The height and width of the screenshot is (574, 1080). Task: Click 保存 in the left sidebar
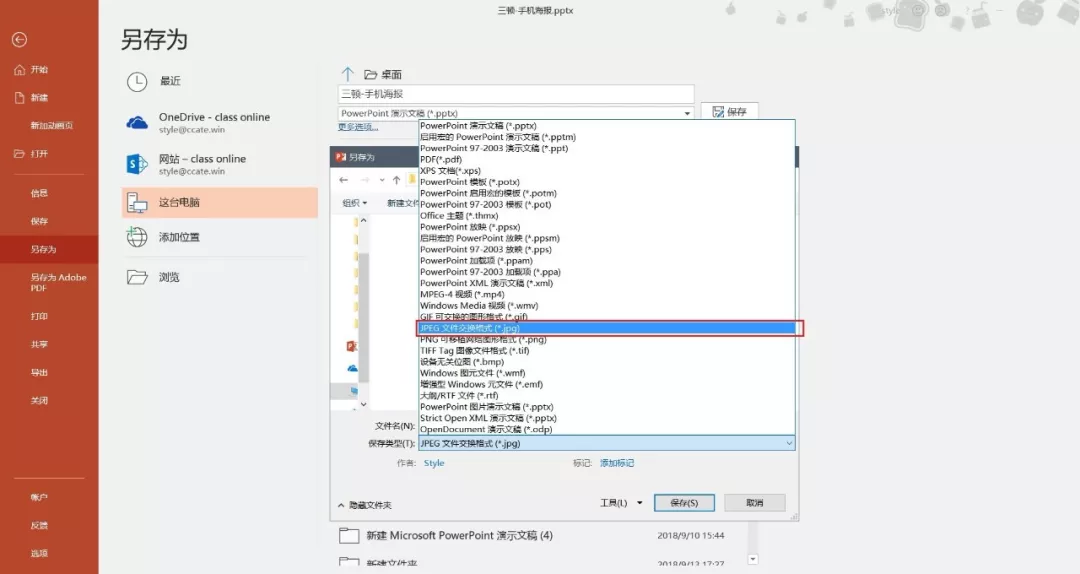(39, 221)
